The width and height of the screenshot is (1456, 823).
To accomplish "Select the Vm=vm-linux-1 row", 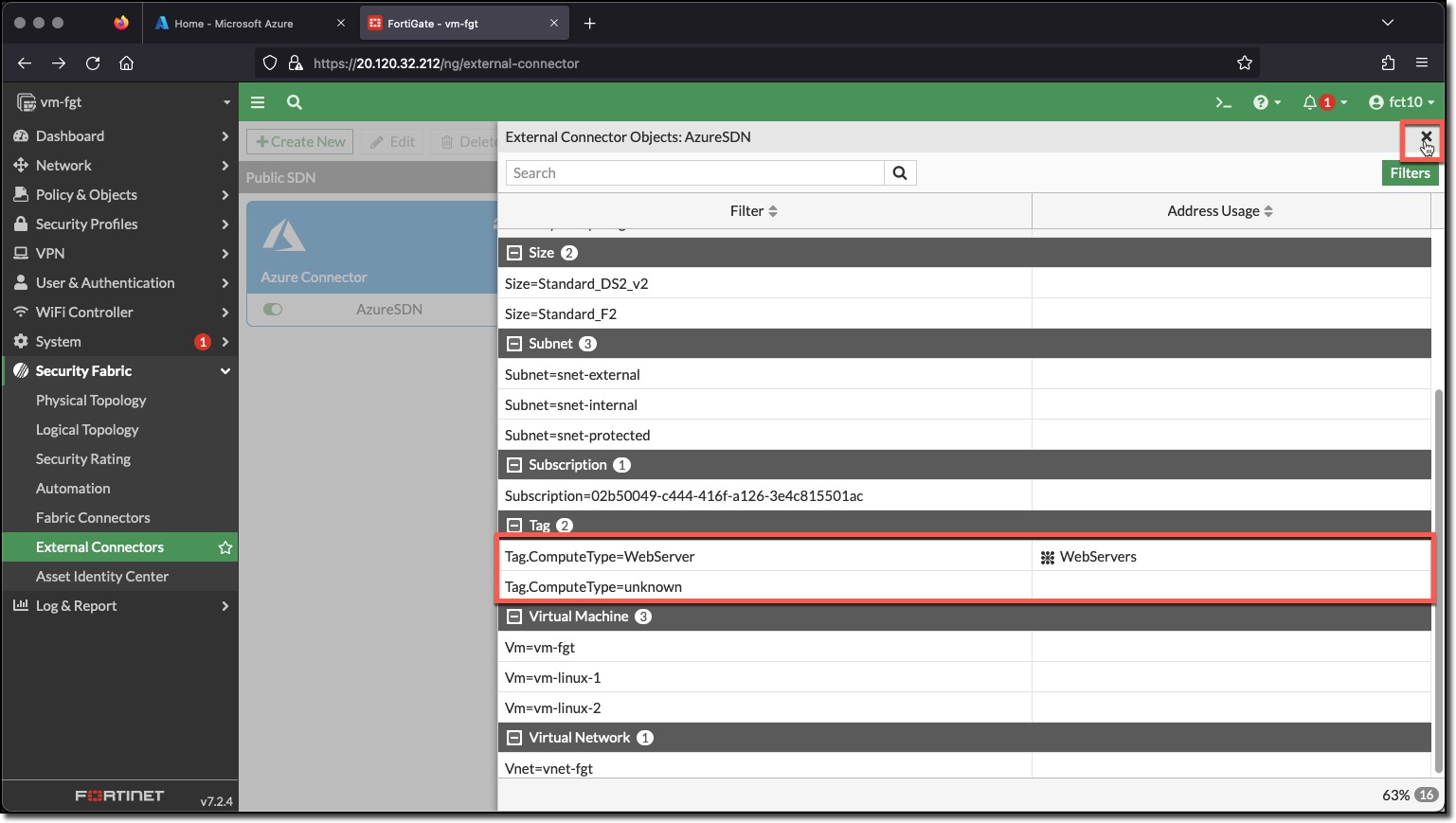I will click(964, 678).
